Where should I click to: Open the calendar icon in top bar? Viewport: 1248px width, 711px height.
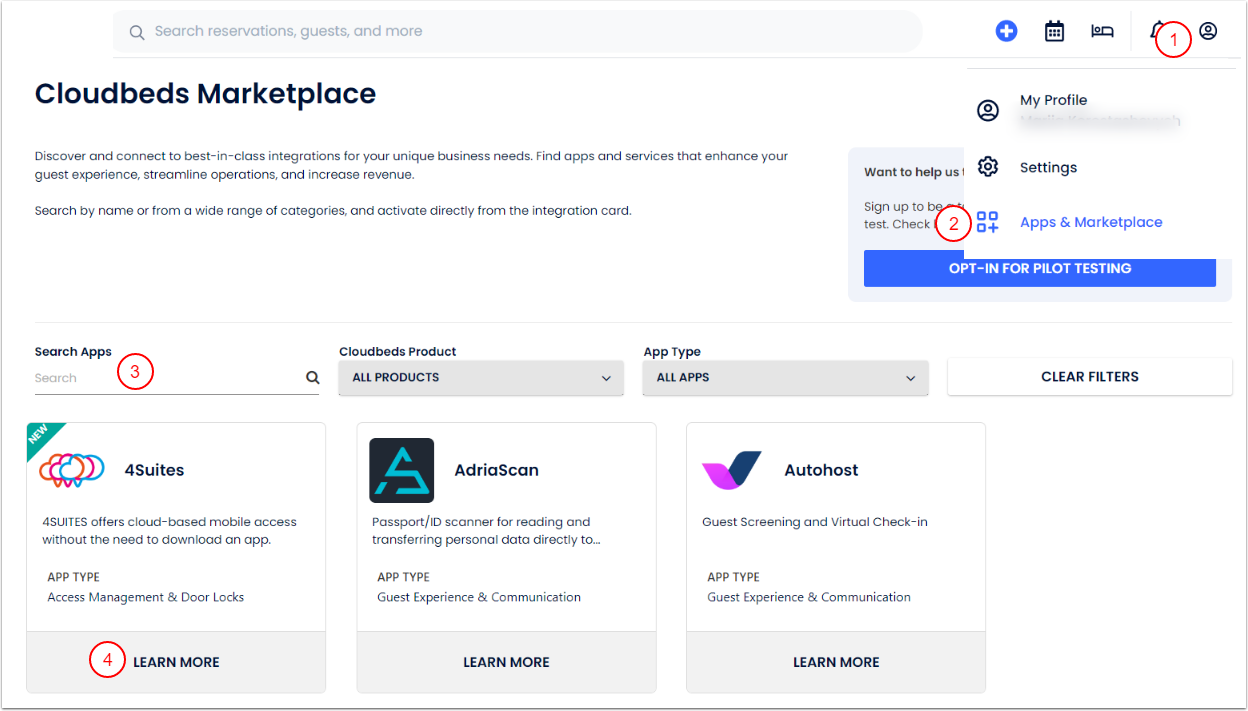tap(1054, 31)
